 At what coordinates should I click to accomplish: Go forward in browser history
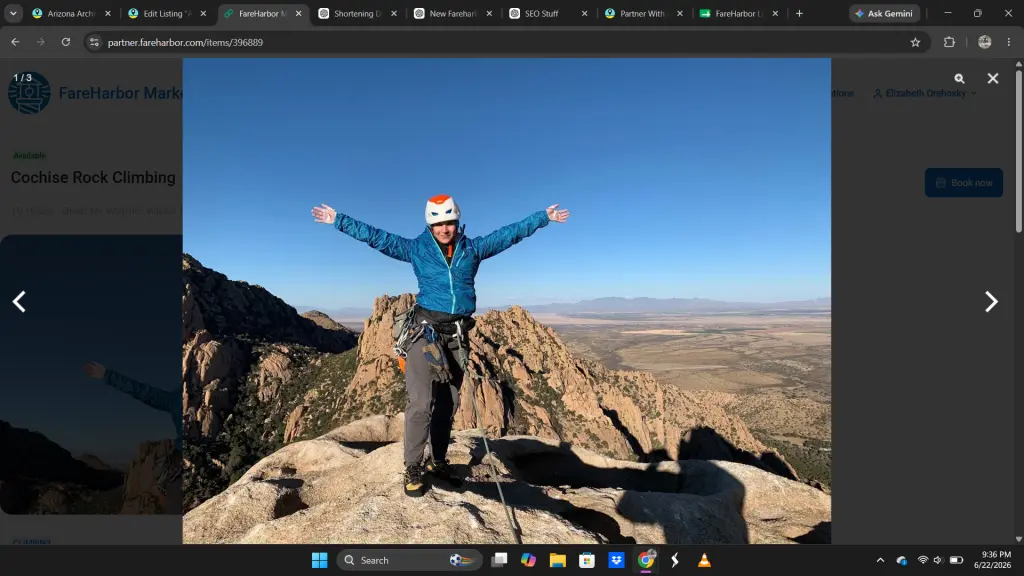pyautogui.click(x=40, y=42)
